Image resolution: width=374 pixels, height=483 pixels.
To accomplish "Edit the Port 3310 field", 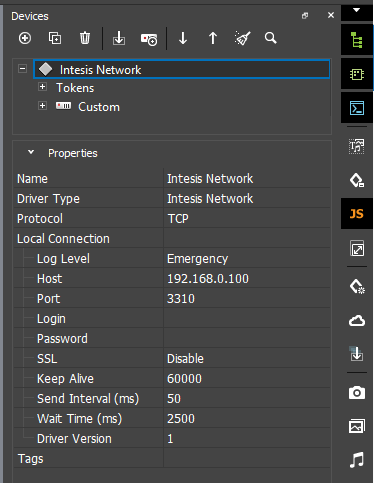I will (x=247, y=298).
